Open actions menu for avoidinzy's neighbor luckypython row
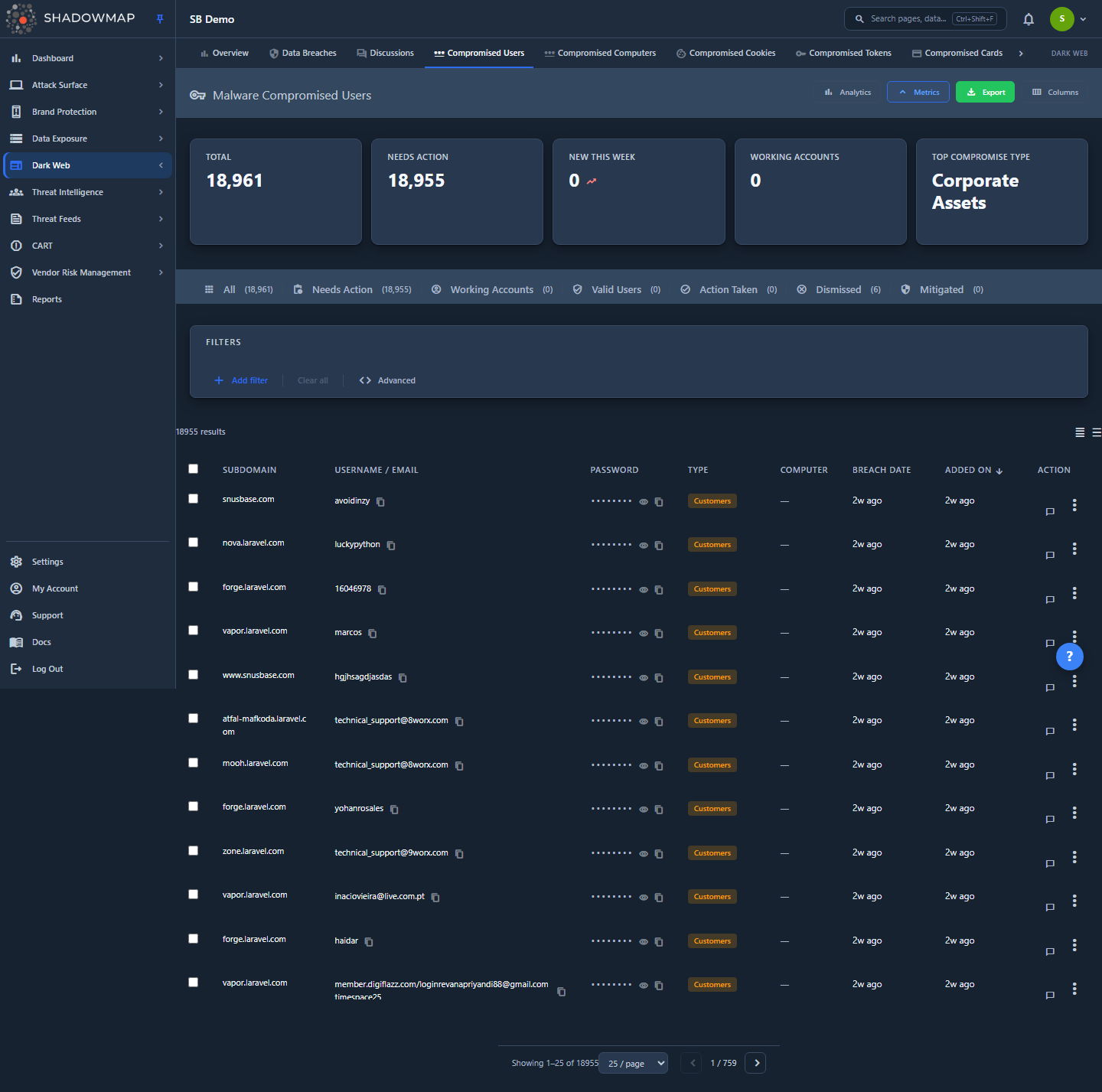 point(1074,549)
